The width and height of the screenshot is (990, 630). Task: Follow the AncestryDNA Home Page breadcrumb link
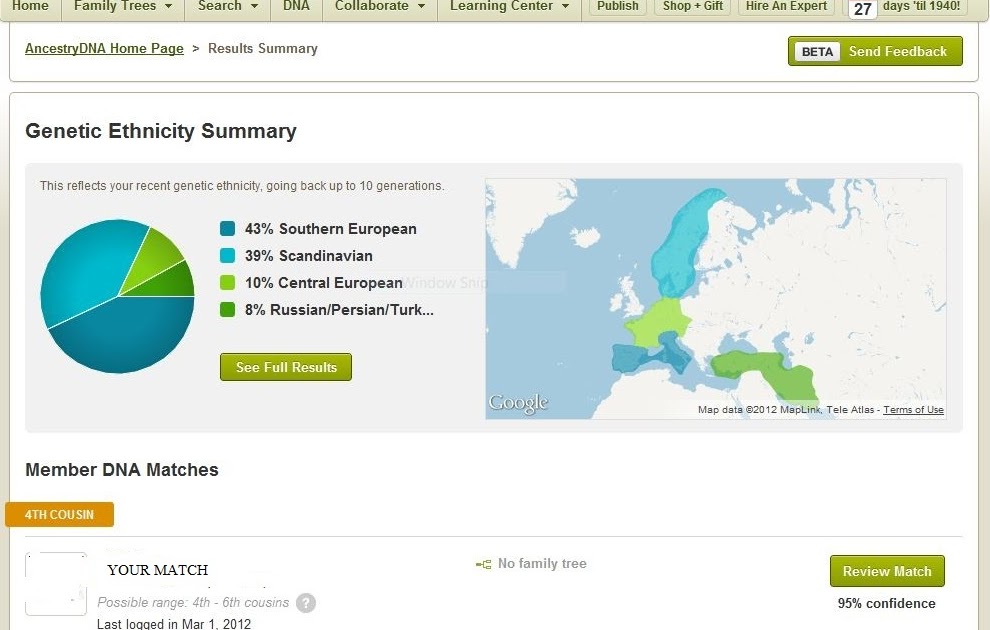pos(104,49)
